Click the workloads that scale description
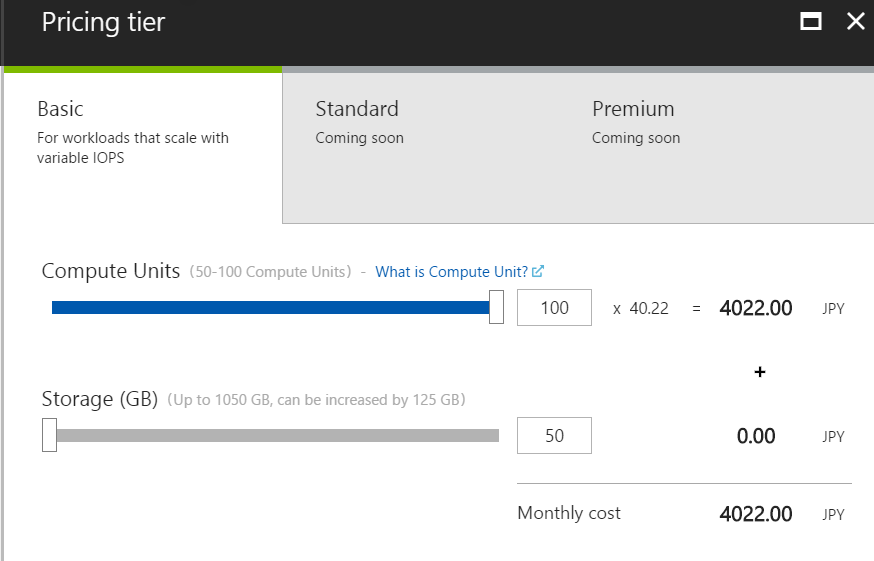The width and height of the screenshot is (874, 561). (x=133, y=148)
